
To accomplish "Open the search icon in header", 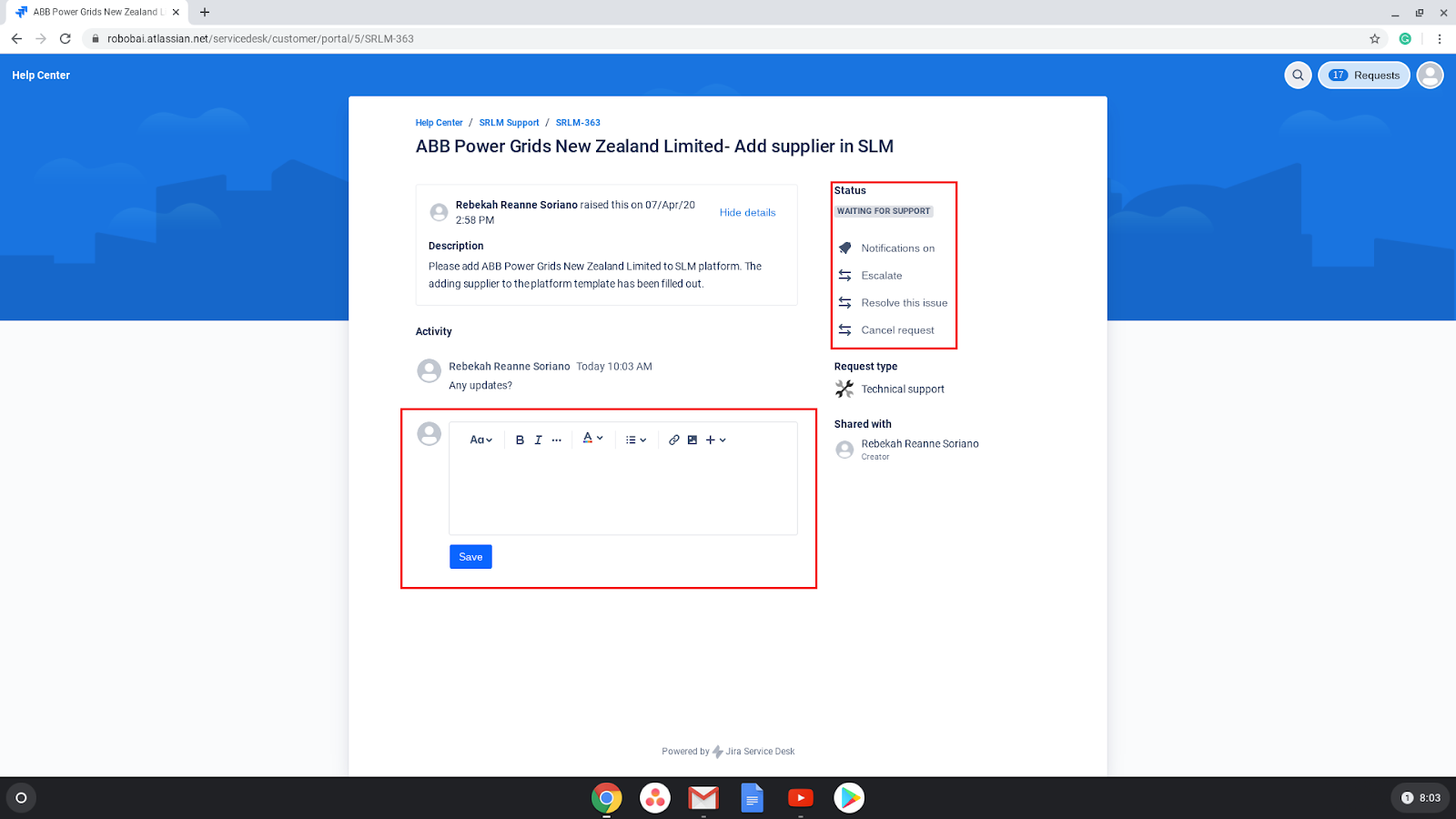I will click(1298, 76).
